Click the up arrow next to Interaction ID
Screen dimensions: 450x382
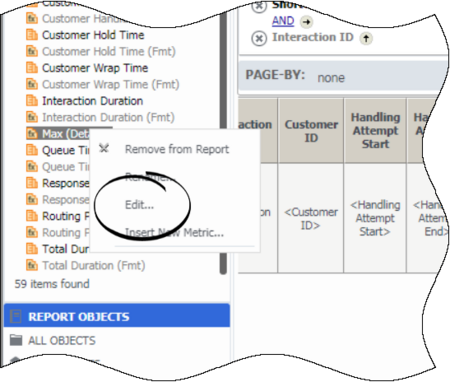click(366, 38)
